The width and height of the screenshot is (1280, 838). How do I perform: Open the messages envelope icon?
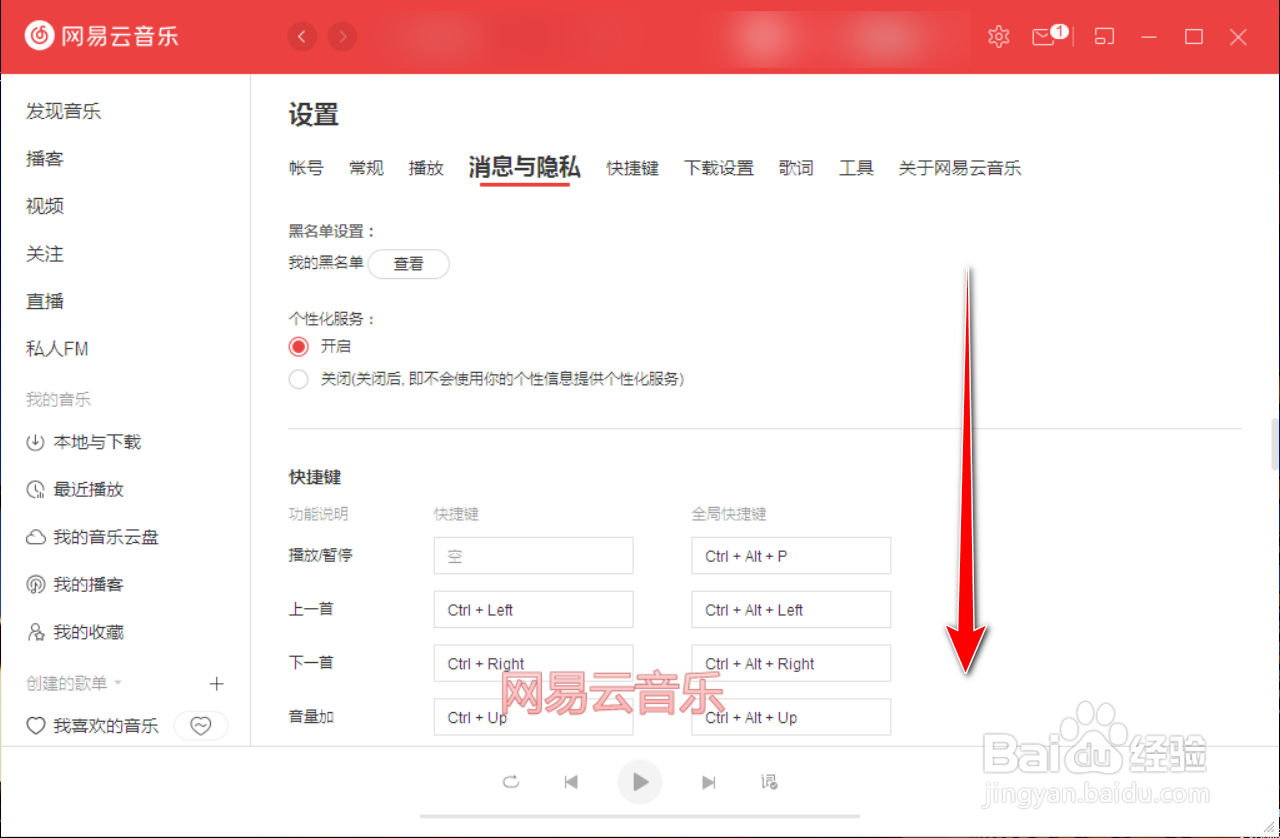pos(1043,37)
